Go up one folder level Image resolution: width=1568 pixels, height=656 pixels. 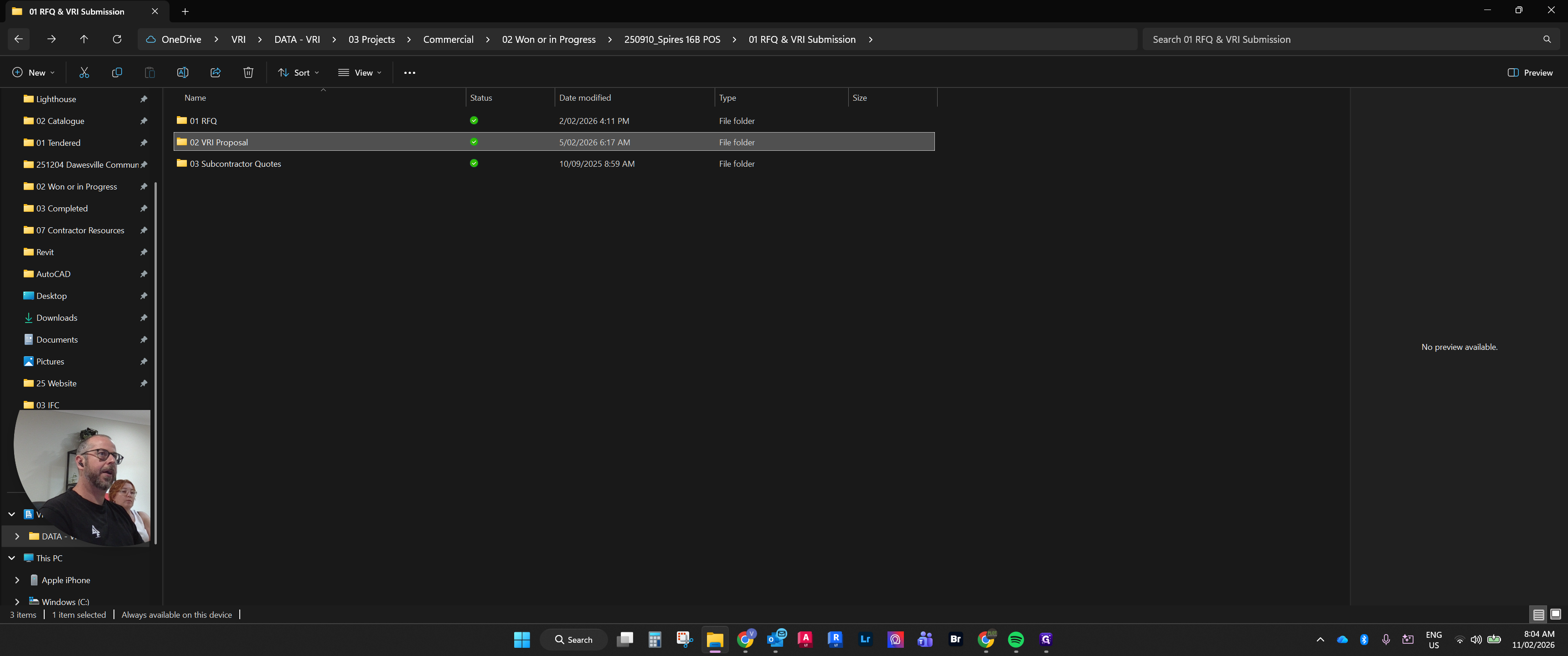coord(84,39)
